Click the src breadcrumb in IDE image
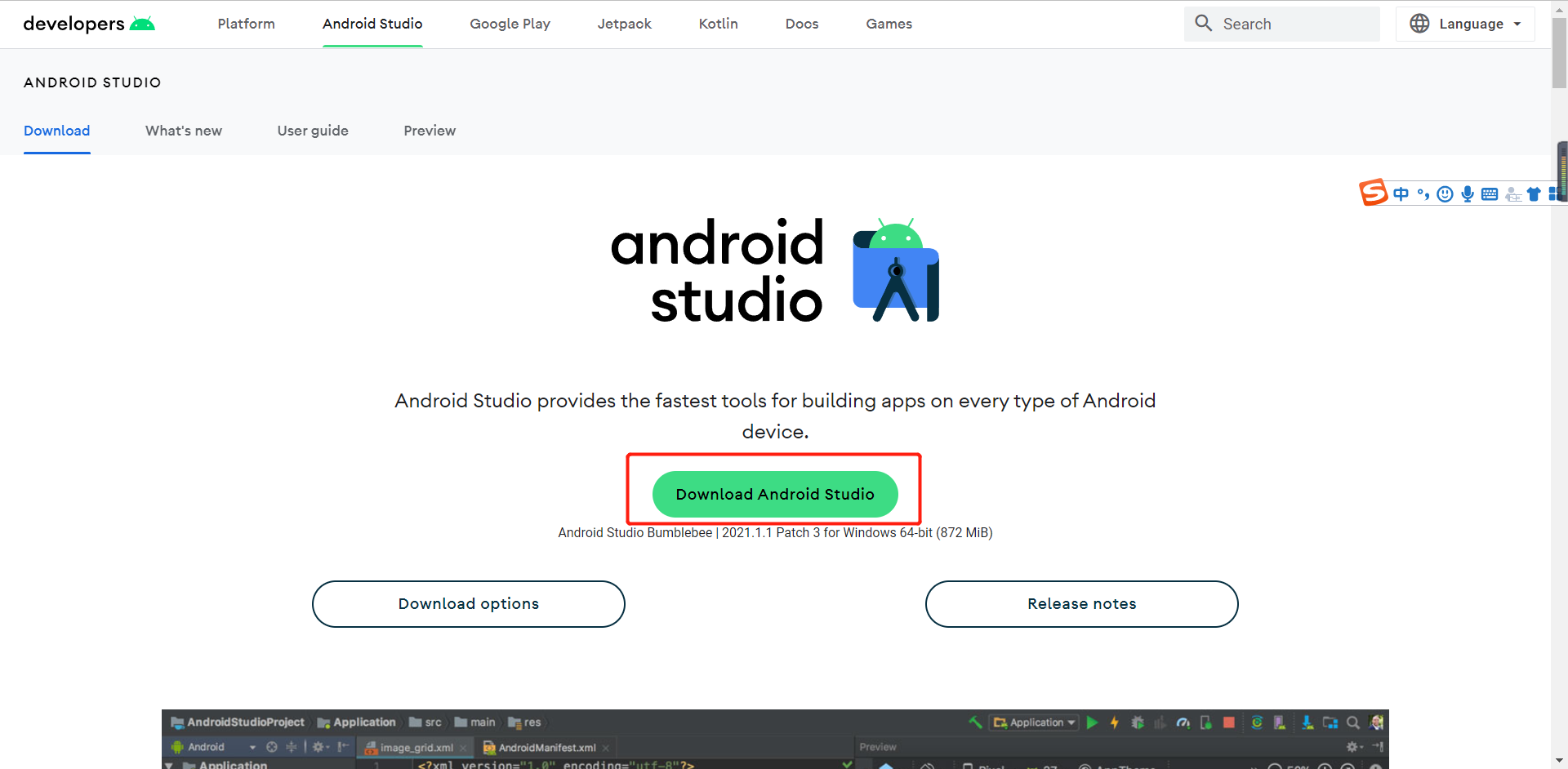Image resolution: width=1568 pixels, height=769 pixels. [x=425, y=722]
